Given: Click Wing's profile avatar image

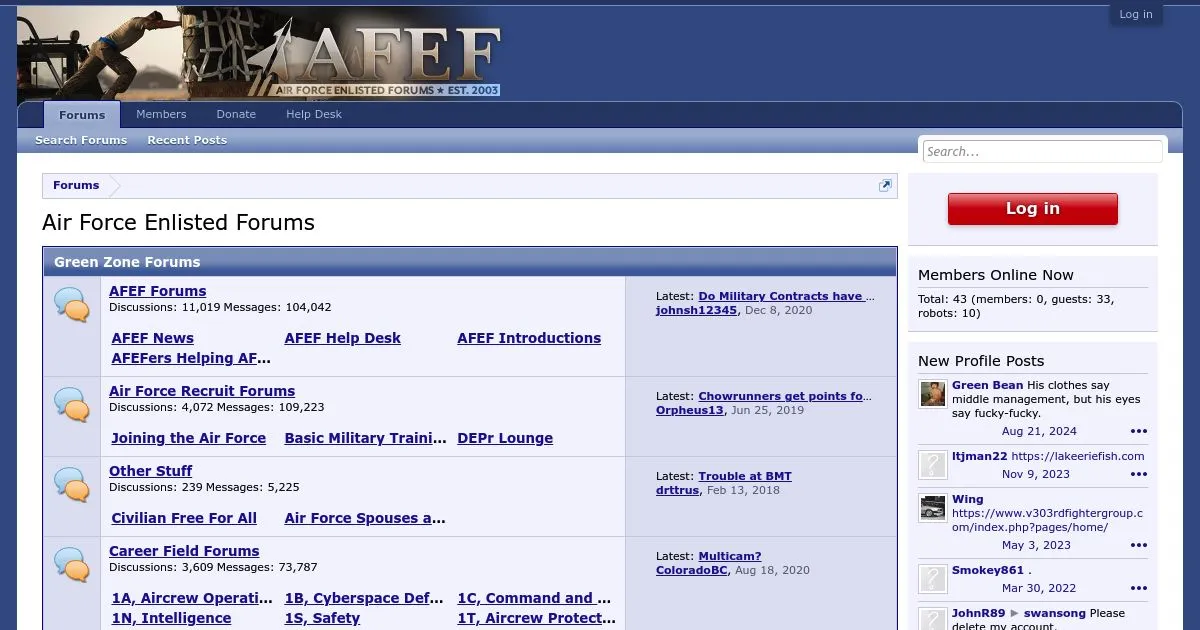Looking at the screenshot, I should click(933, 508).
